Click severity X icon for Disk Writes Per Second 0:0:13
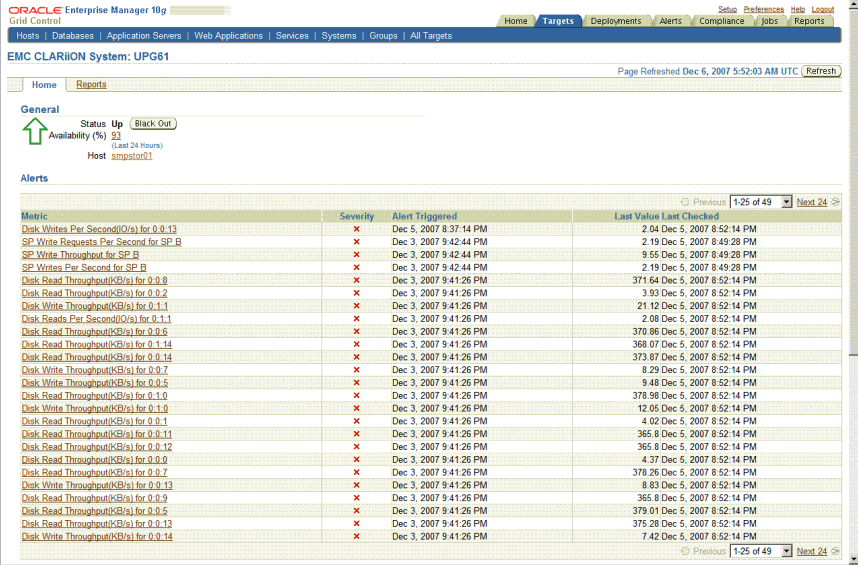 pos(356,229)
